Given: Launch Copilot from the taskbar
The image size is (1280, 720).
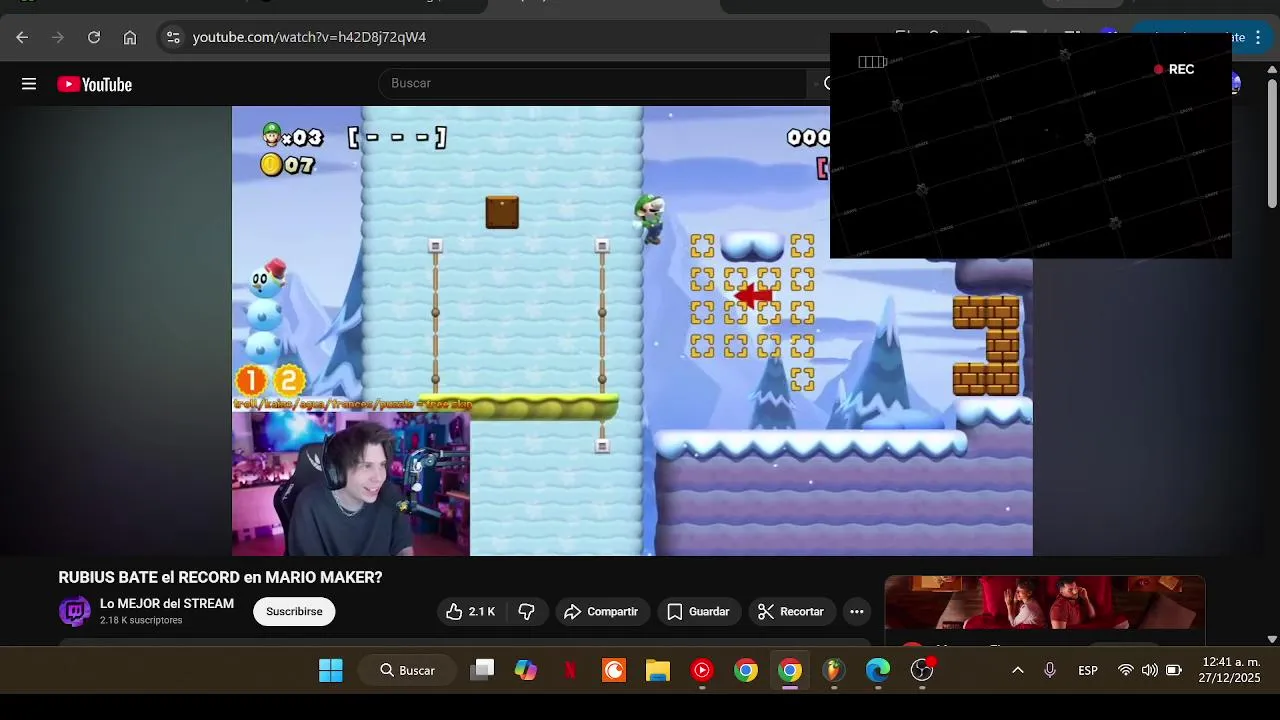Looking at the screenshot, I should pyautogui.click(x=526, y=670).
